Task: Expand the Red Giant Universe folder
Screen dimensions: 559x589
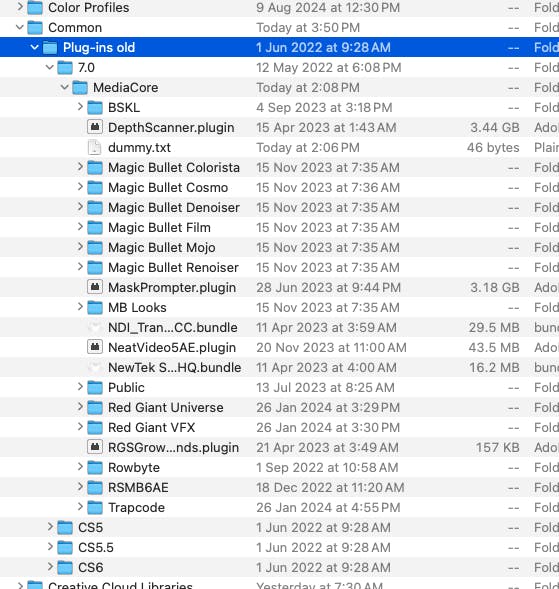Action: pyautogui.click(x=80, y=406)
